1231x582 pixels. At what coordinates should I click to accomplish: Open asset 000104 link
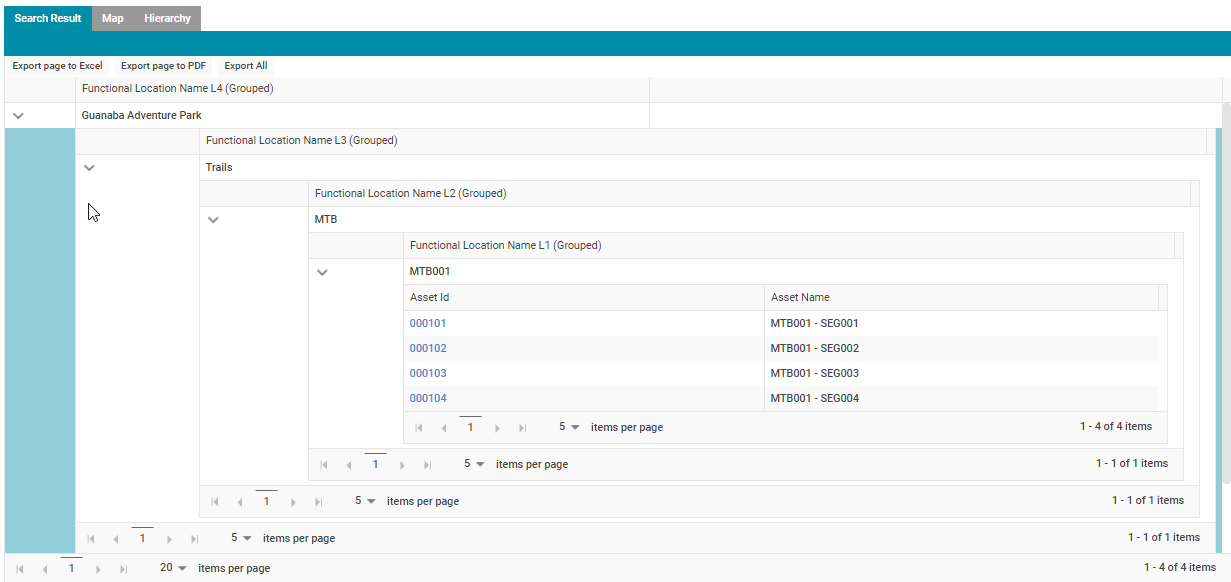pos(428,398)
